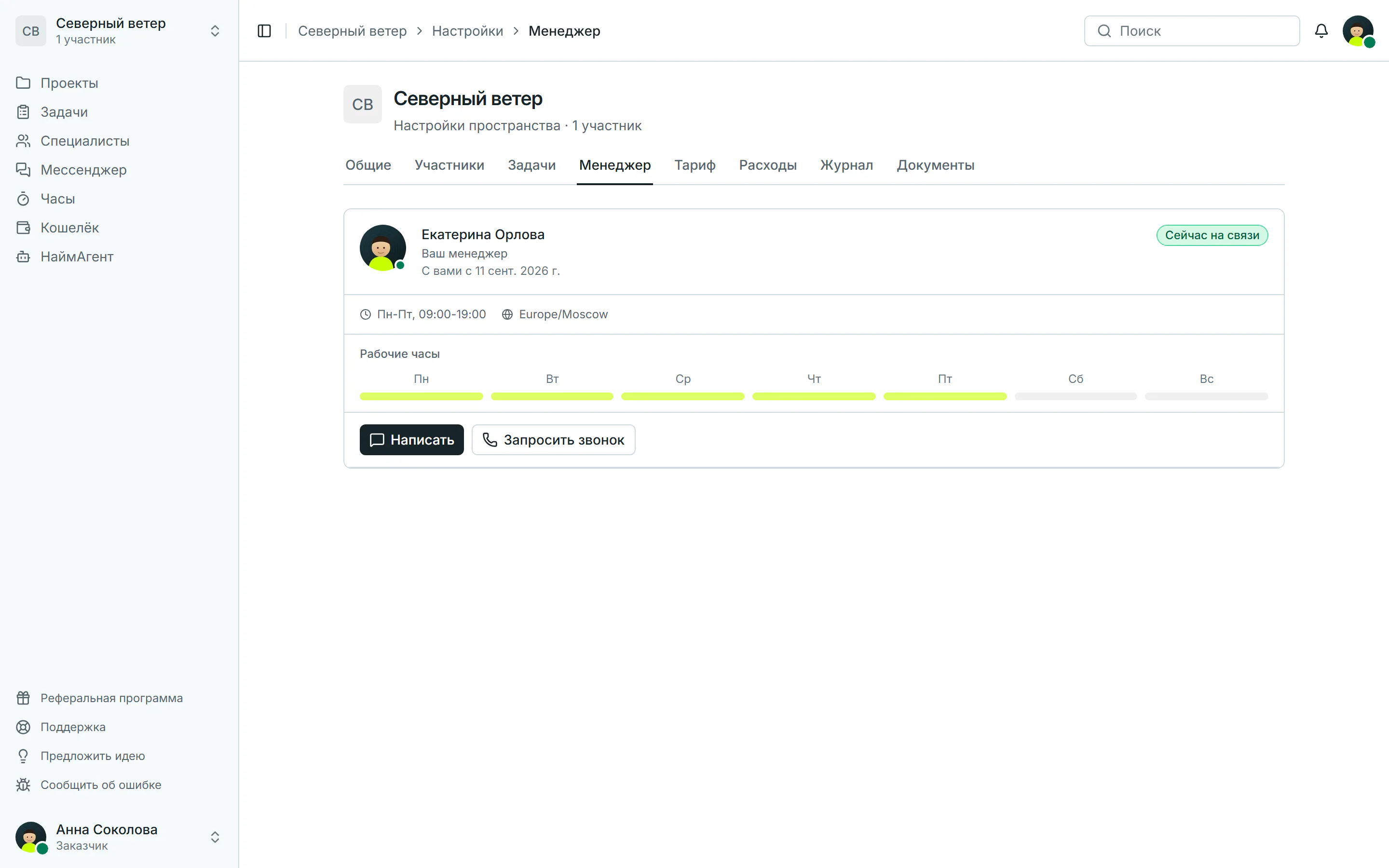
Task: Click the Вс day label
Action: (x=1207, y=379)
